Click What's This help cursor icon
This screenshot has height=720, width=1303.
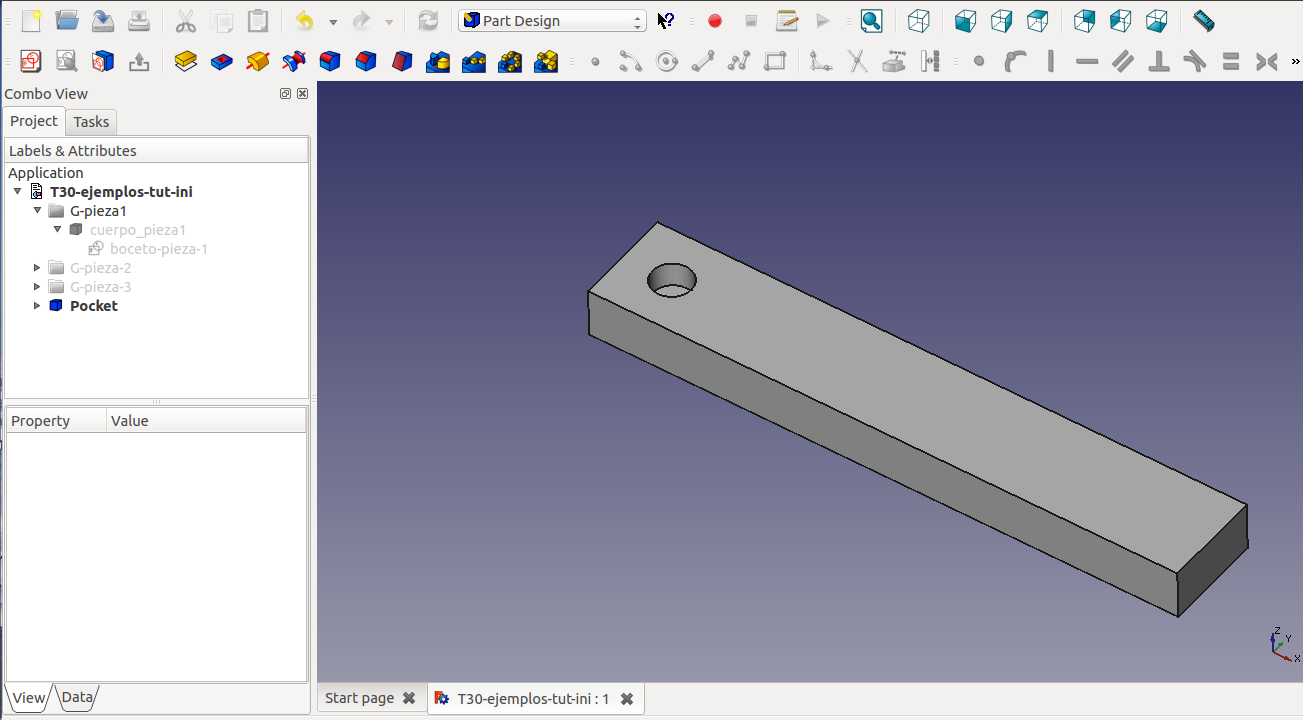(x=665, y=21)
